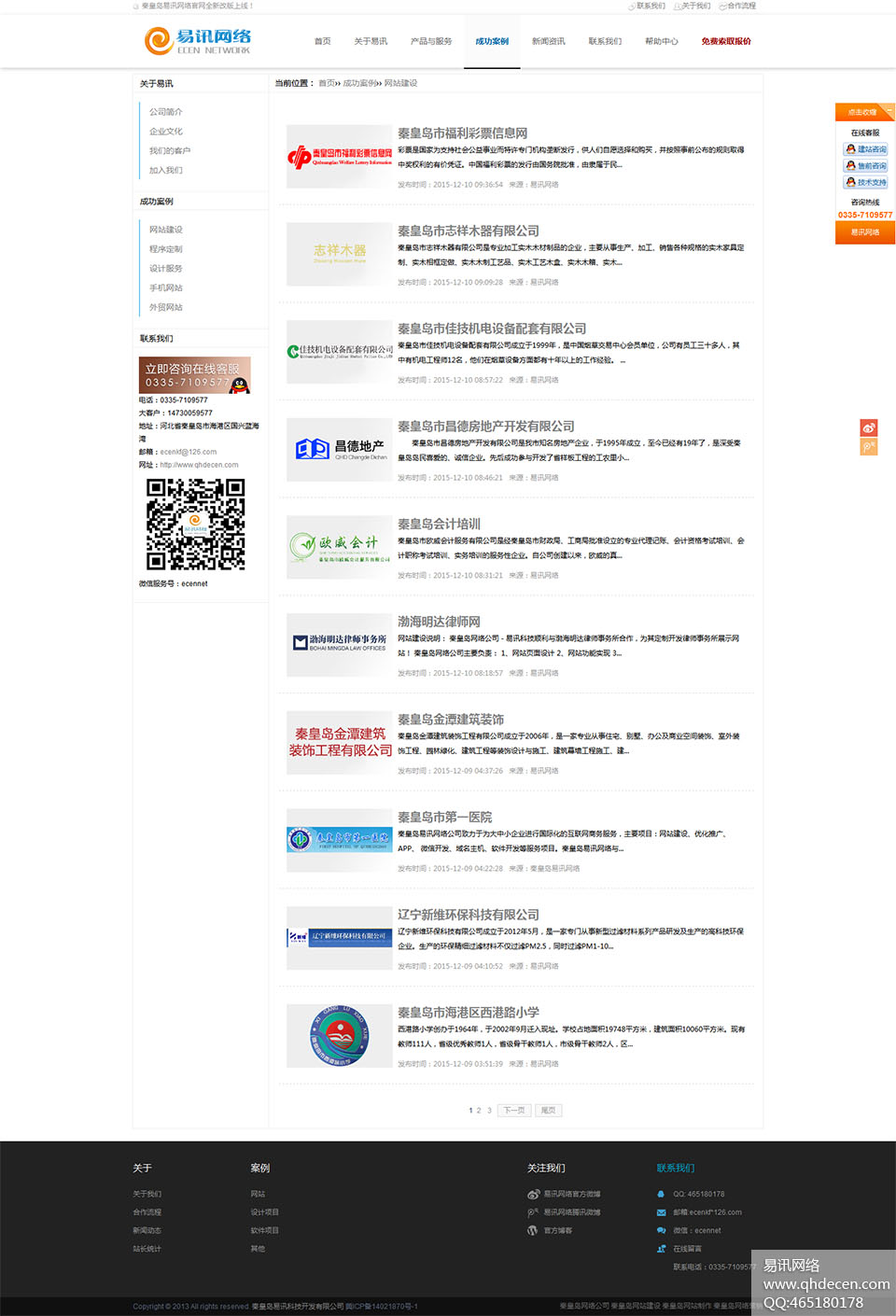The image size is (896, 1316).
Task: Click the orange 点击收缩 widget header
Action: point(865,112)
